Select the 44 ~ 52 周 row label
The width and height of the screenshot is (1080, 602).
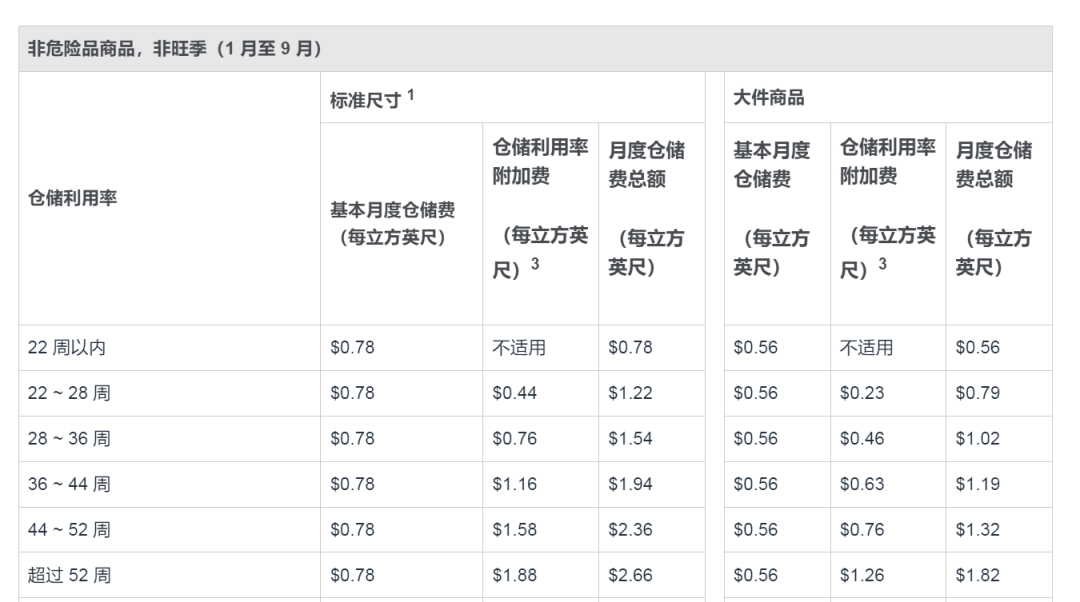click(x=69, y=530)
